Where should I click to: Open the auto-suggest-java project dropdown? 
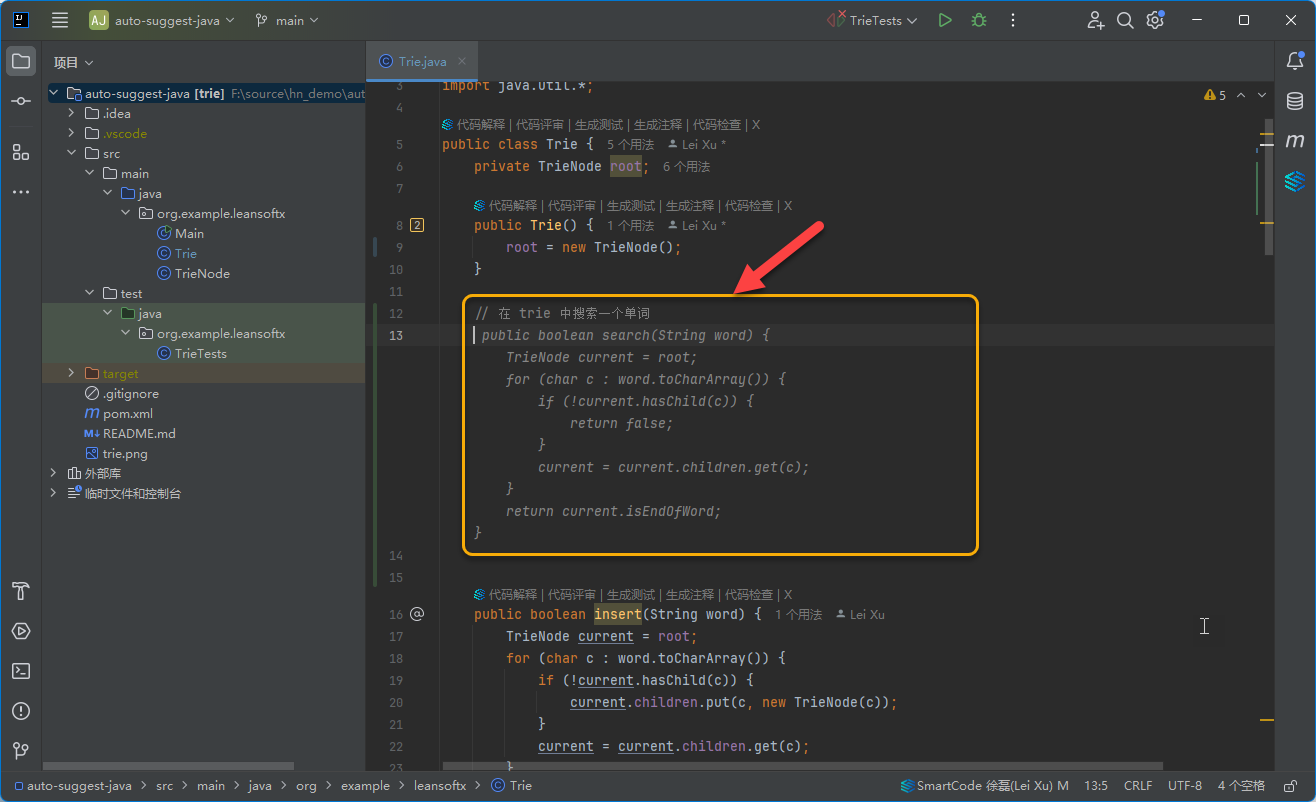point(162,20)
